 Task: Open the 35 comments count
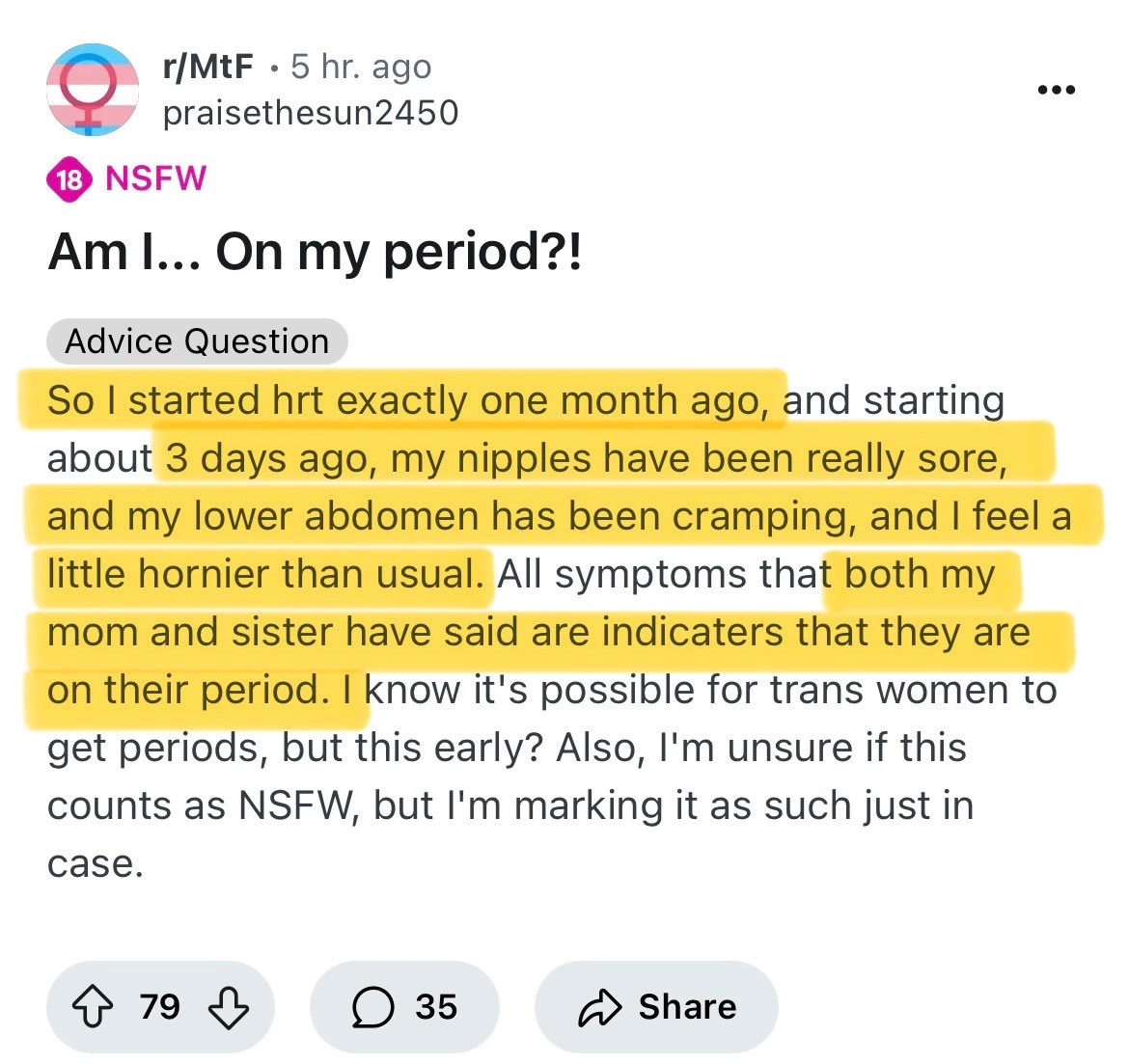(x=436, y=1007)
